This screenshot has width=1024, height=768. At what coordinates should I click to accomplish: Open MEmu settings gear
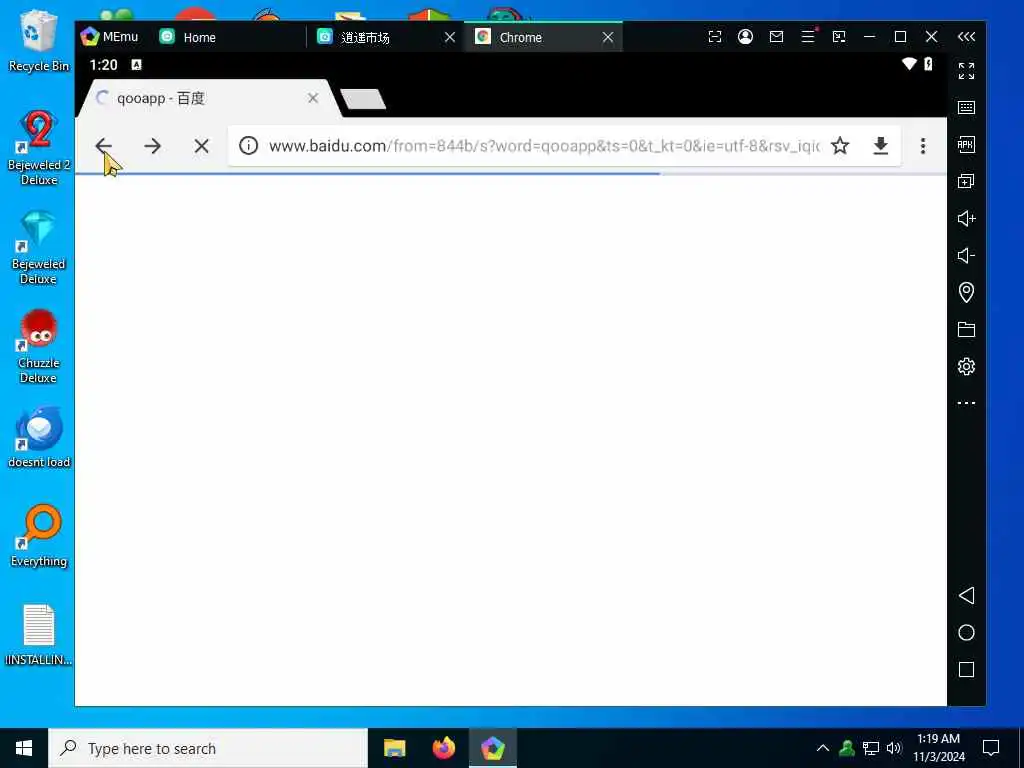[967, 366]
